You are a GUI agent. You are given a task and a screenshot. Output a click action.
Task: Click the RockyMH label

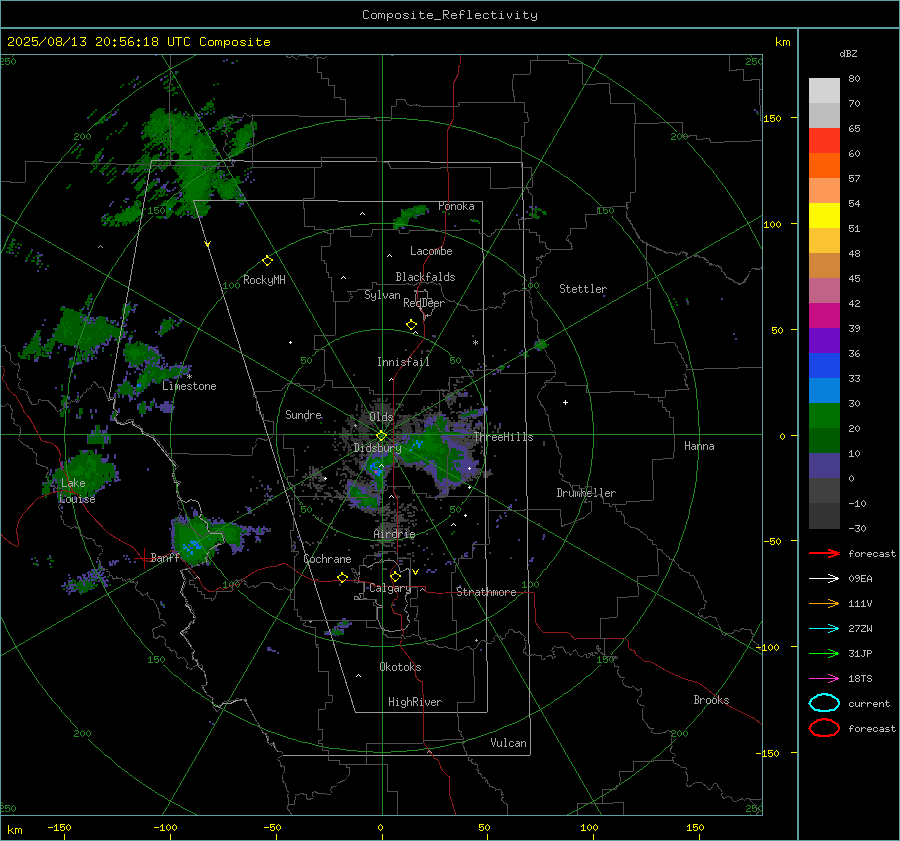264,280
